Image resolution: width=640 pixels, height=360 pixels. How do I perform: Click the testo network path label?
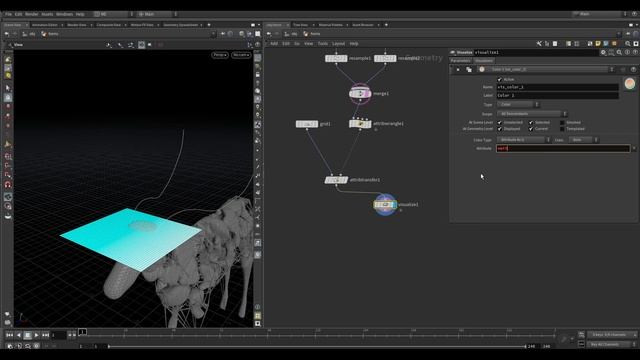[x=315, y=34]
